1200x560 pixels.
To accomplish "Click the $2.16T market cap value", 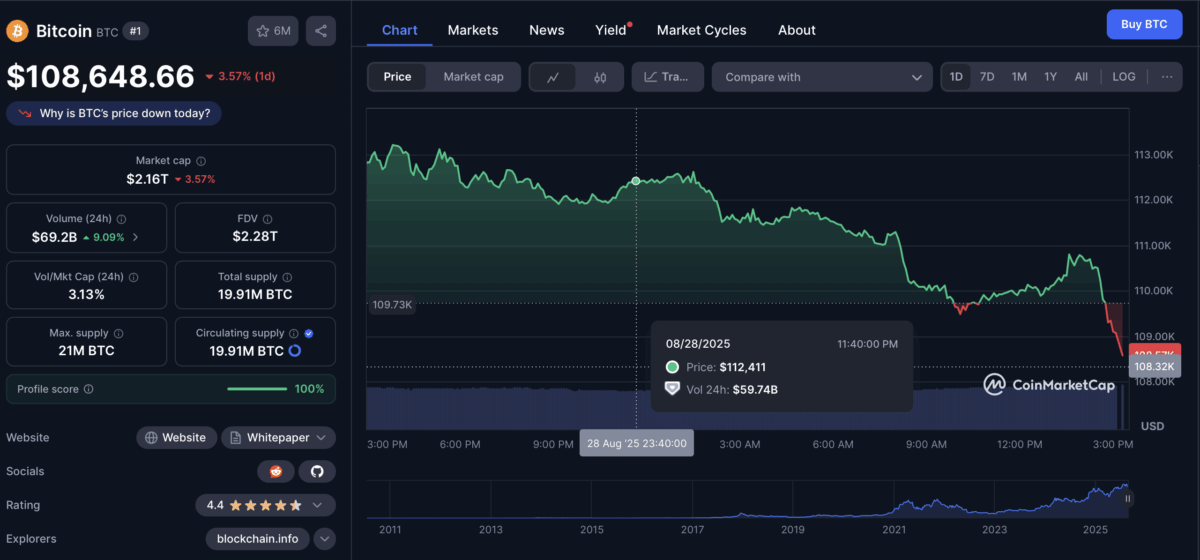I will [147, 179].
